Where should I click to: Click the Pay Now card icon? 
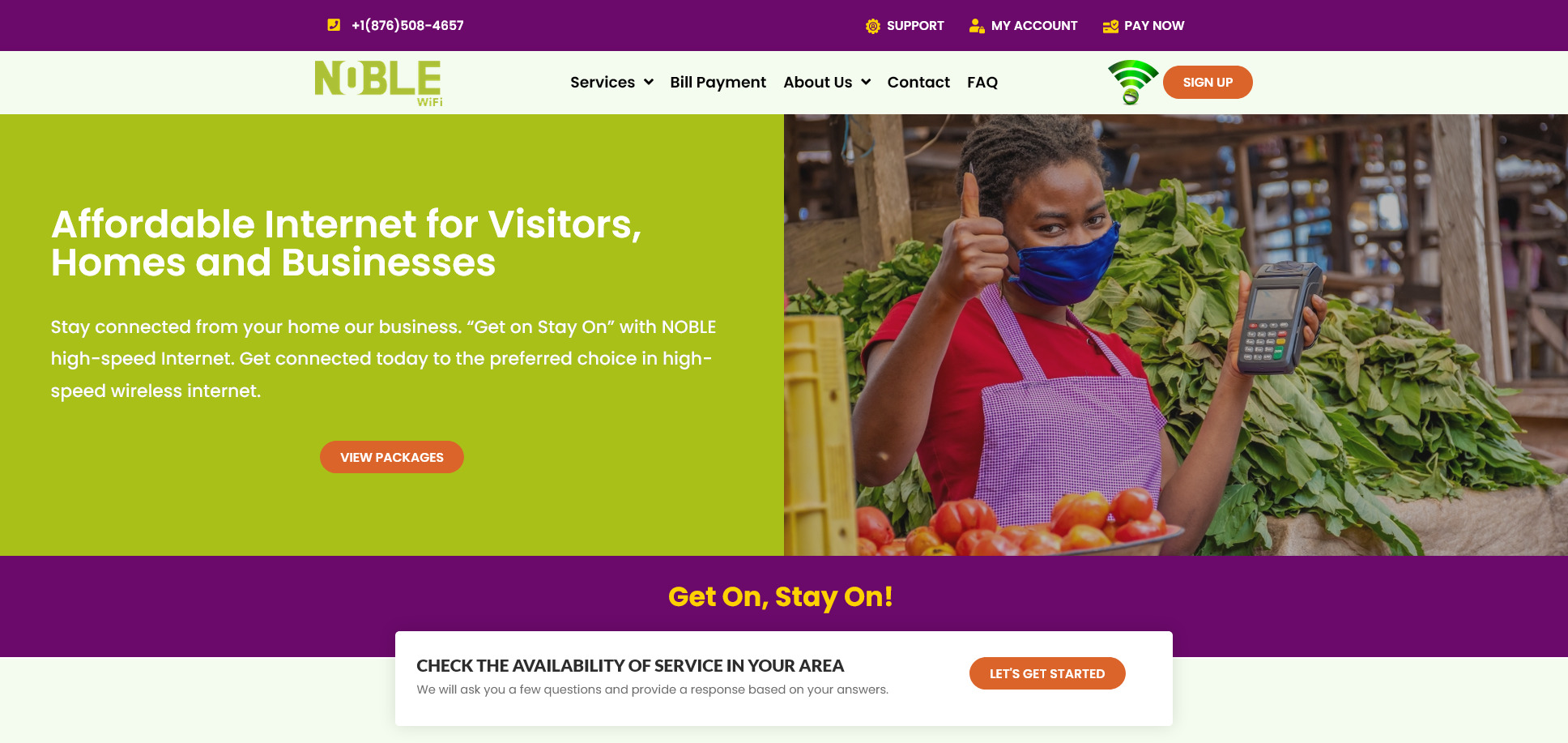[x=1110, y=26]
